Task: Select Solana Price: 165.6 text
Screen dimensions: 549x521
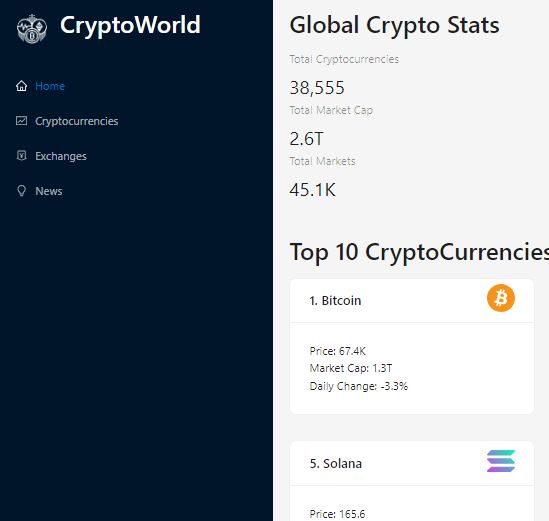Action: click(337, 514)
